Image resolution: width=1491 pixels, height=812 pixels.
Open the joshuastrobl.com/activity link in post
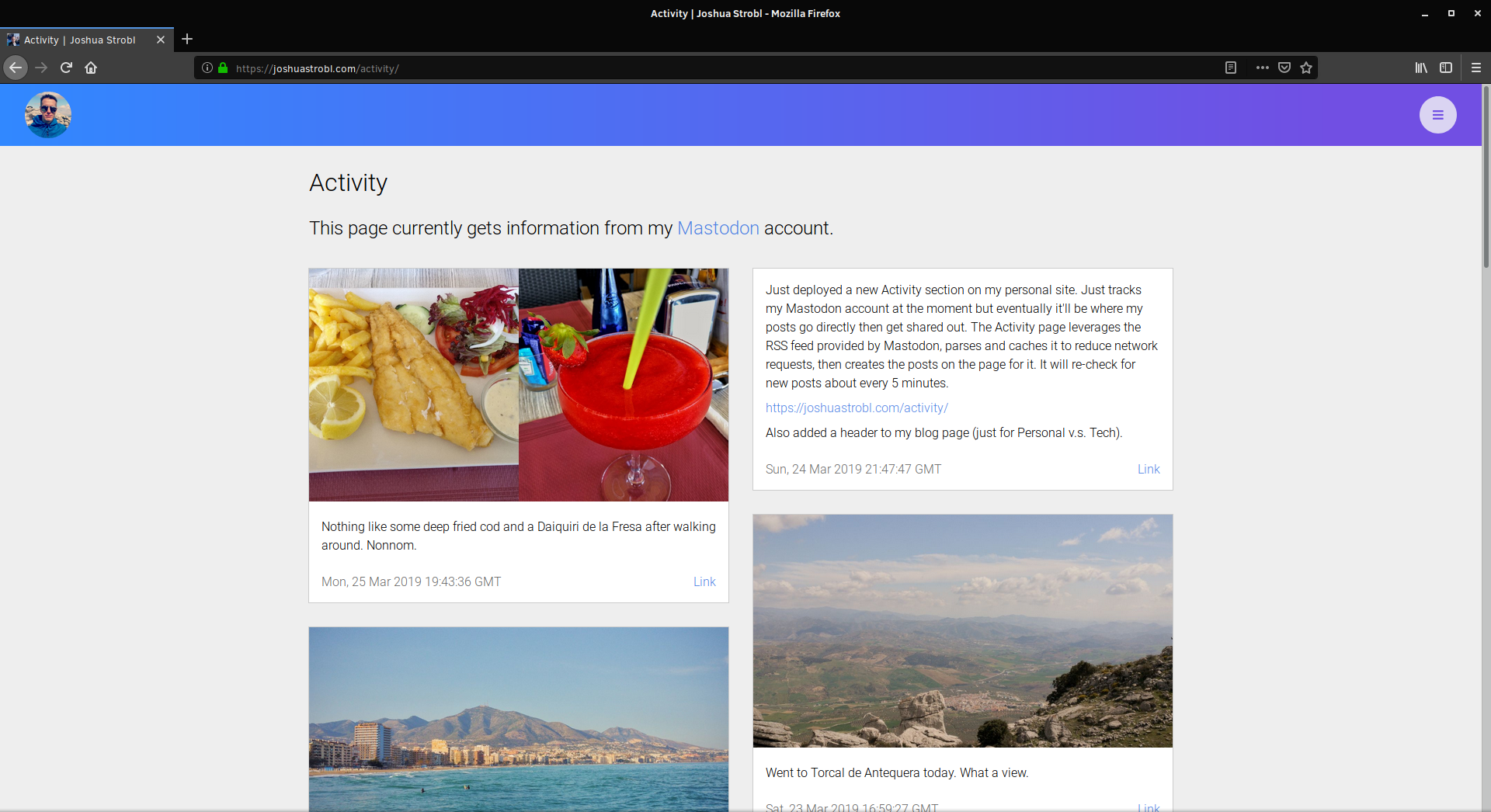[857, 408]
